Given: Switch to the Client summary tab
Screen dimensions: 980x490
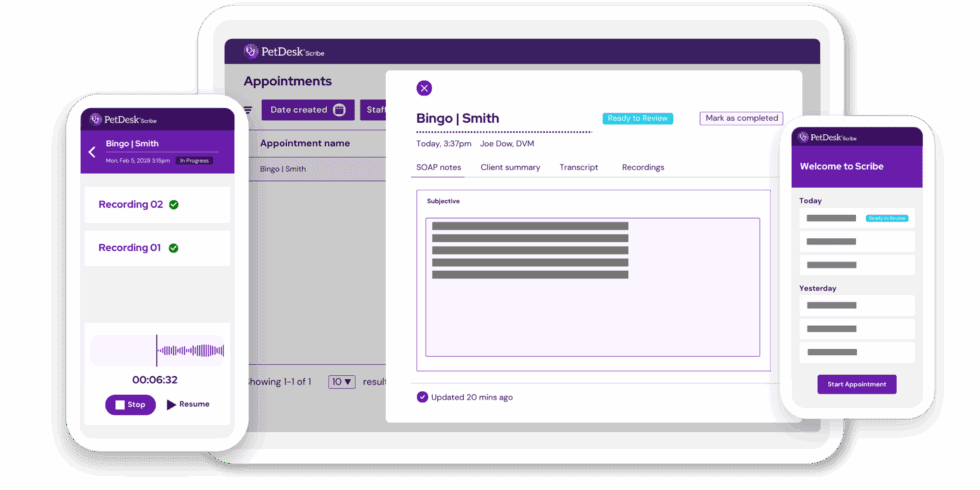Looking at the screenshot, I should (x=510, y=167).
